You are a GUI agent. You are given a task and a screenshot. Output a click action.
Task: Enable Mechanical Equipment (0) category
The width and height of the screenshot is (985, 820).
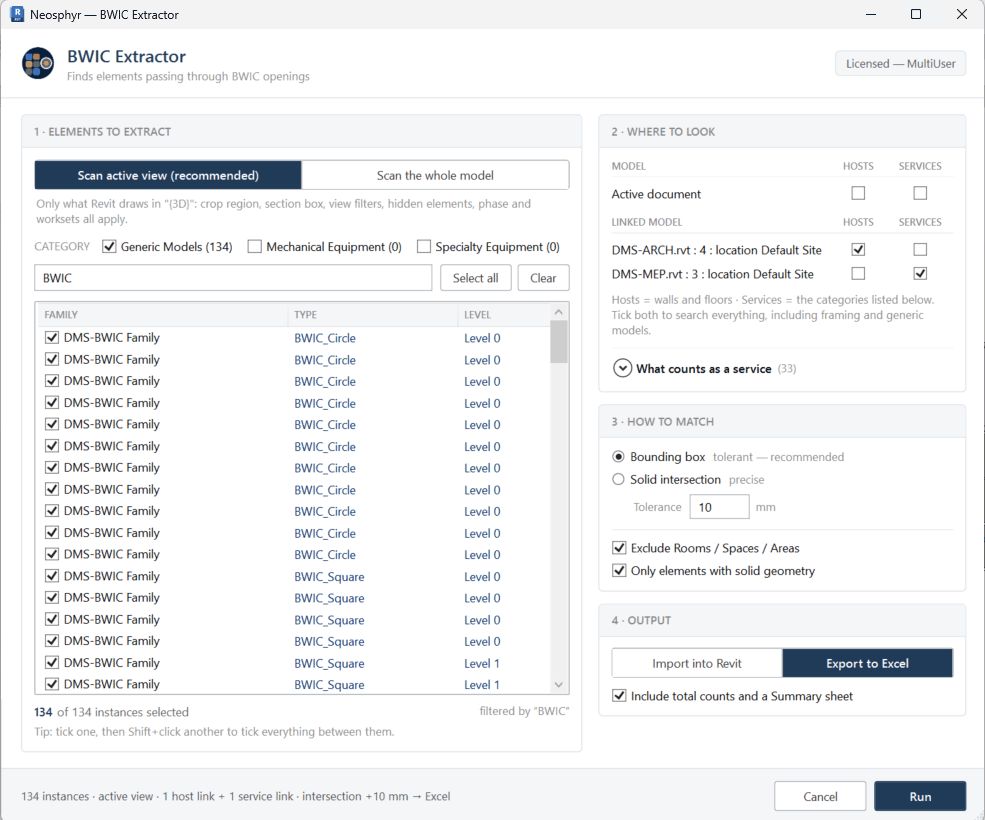(254, 246)
